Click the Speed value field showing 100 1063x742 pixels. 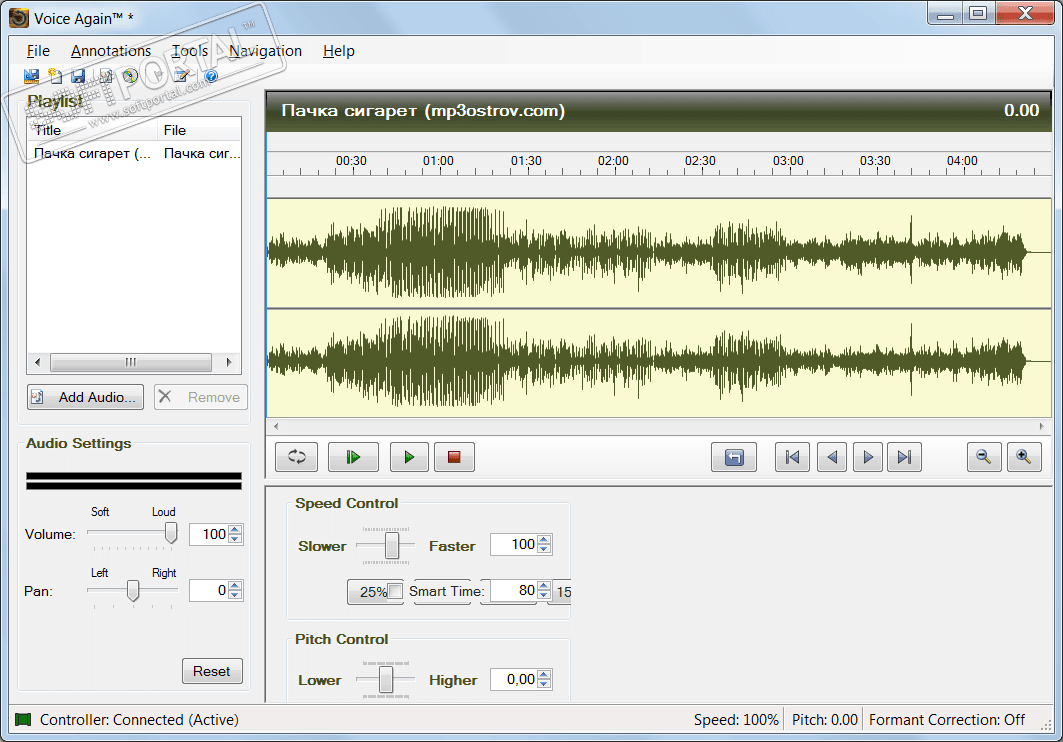pyautogui.click(x=515, y=544)
